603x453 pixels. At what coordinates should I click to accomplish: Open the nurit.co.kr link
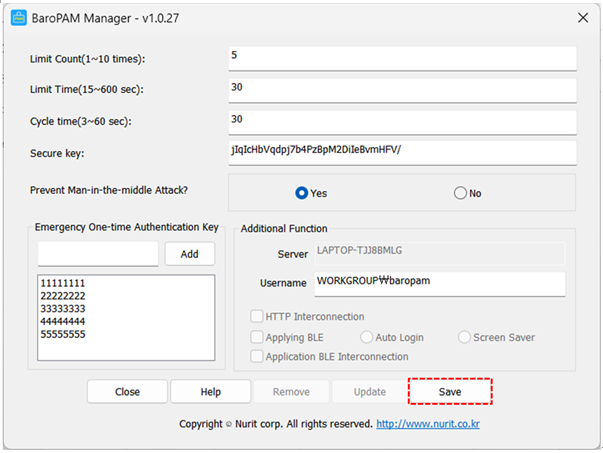428,424
